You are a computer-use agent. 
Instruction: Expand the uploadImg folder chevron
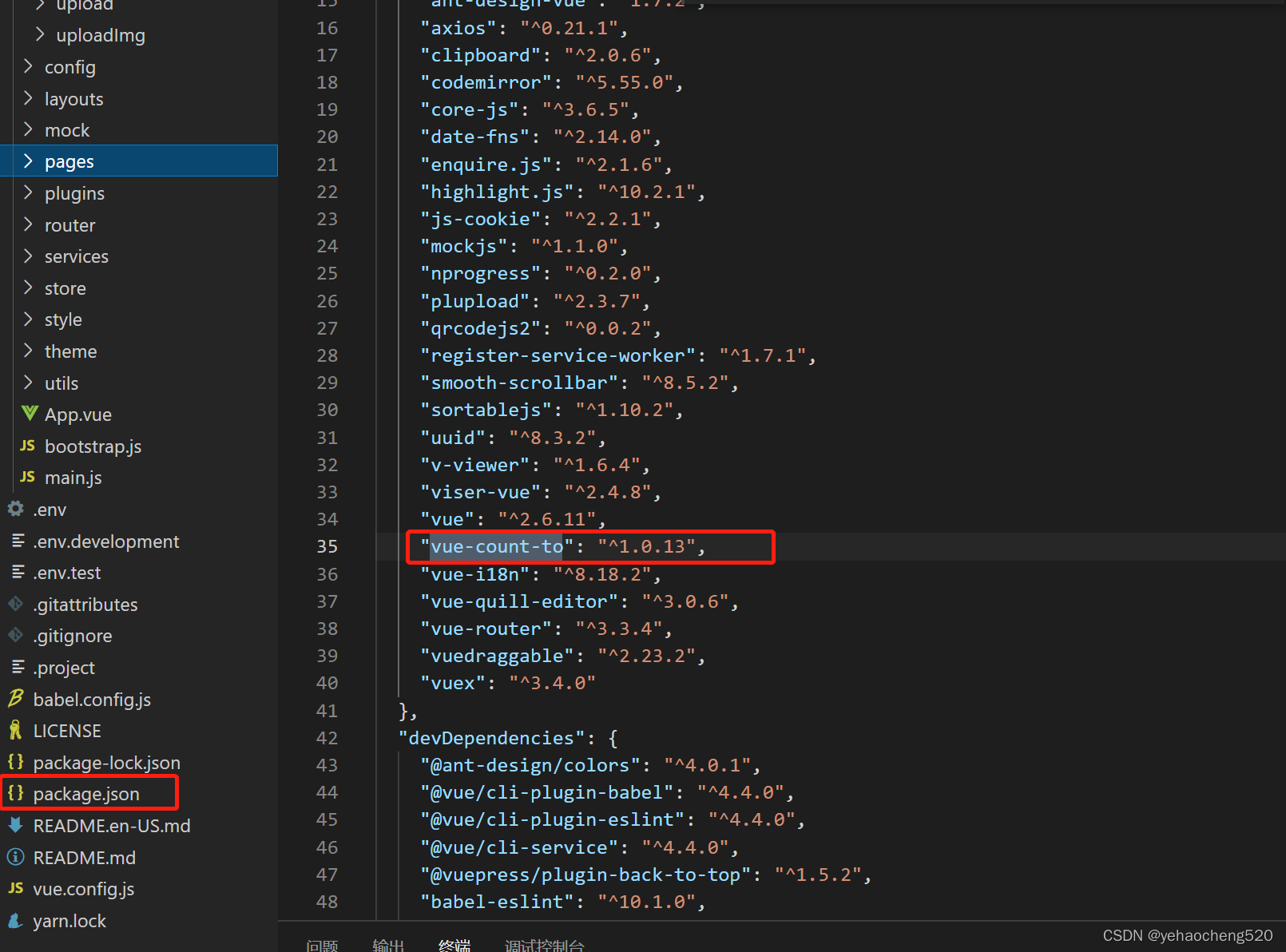(40, 34)
